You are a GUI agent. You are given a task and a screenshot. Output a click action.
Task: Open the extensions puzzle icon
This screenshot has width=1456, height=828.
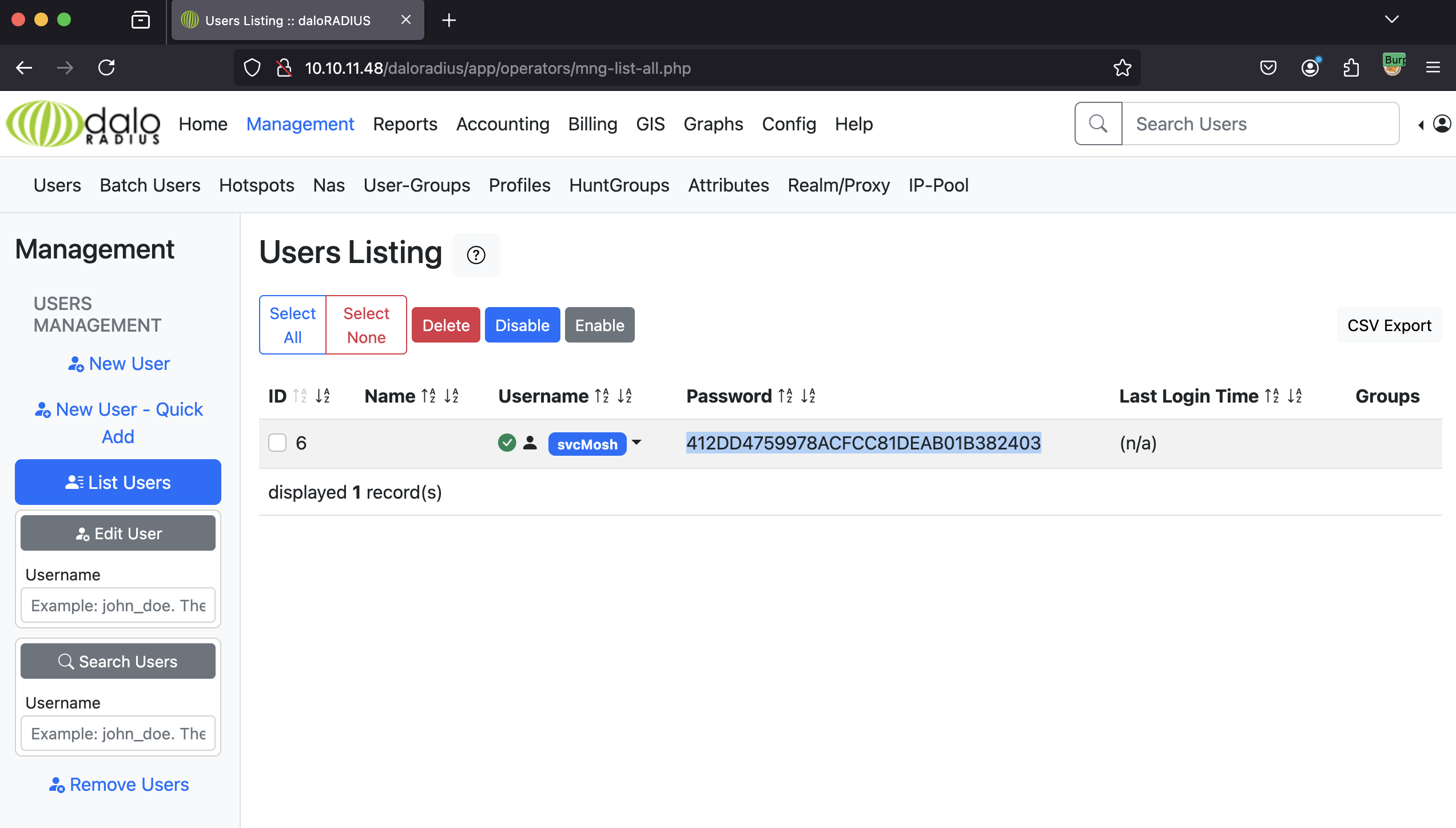pyautogui.click(x=1351, y=68)
